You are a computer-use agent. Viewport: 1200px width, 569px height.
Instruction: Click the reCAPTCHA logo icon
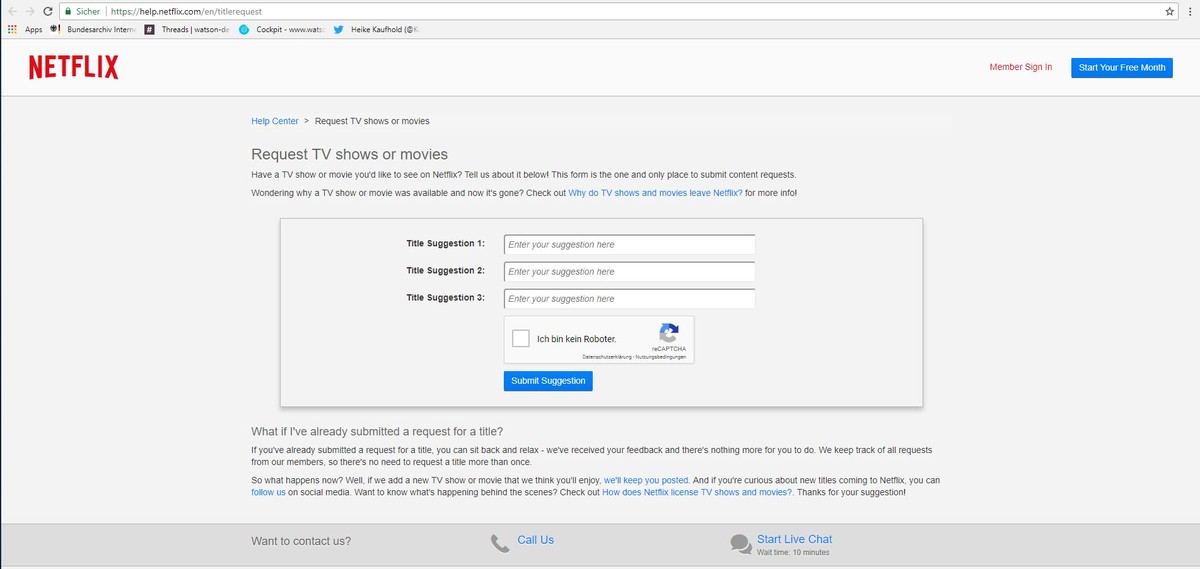click(x=669, y=333)
